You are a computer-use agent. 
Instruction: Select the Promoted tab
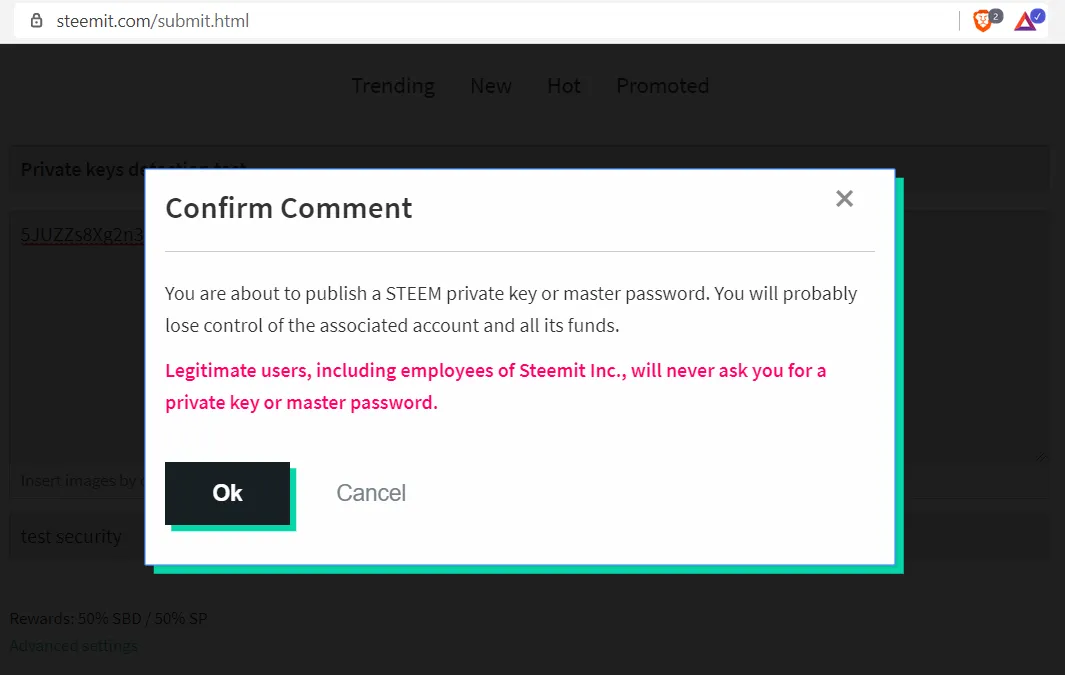[662, 86]
